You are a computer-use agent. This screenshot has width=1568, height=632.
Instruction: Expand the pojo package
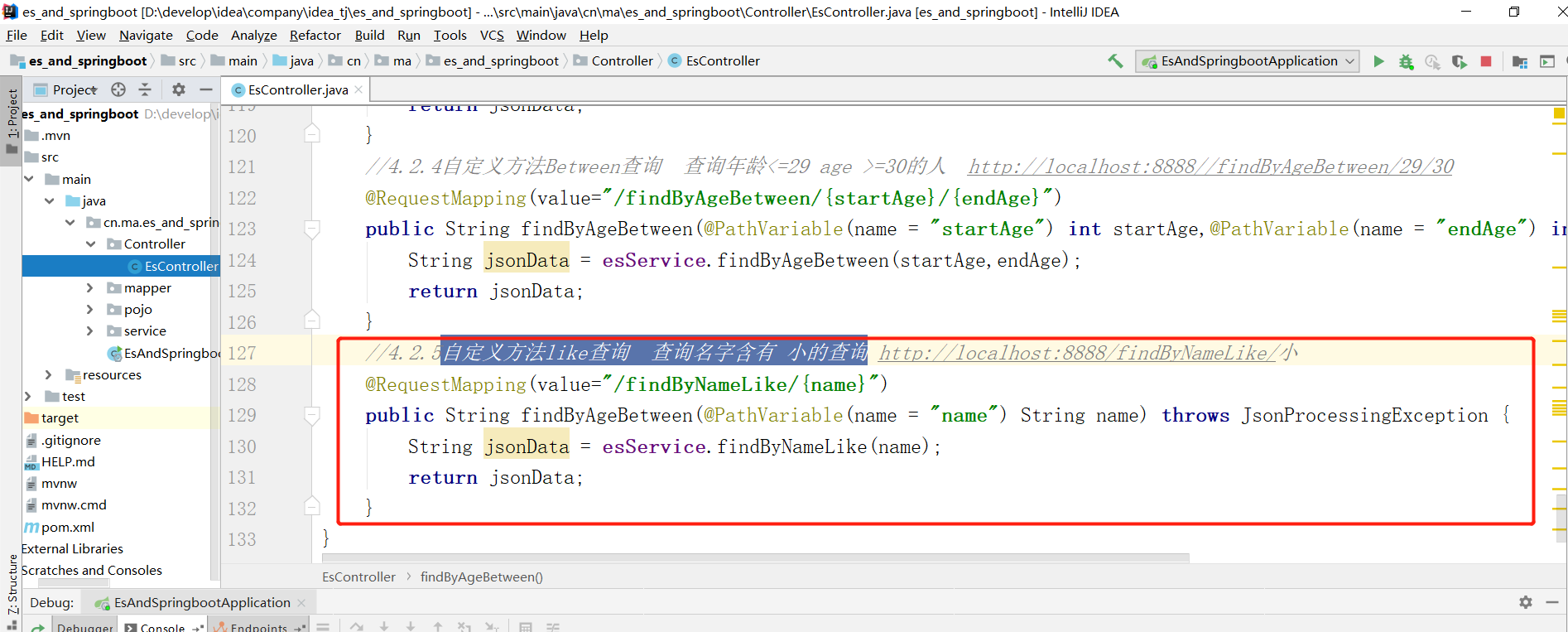pyautogui.click(x=90, y=309)
